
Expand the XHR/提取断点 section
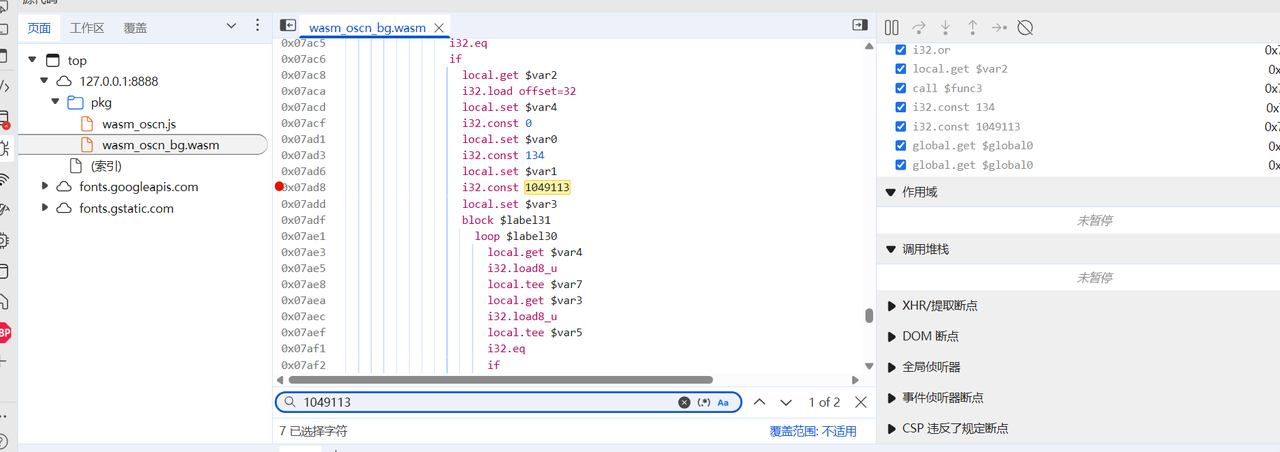pos(892,306)
